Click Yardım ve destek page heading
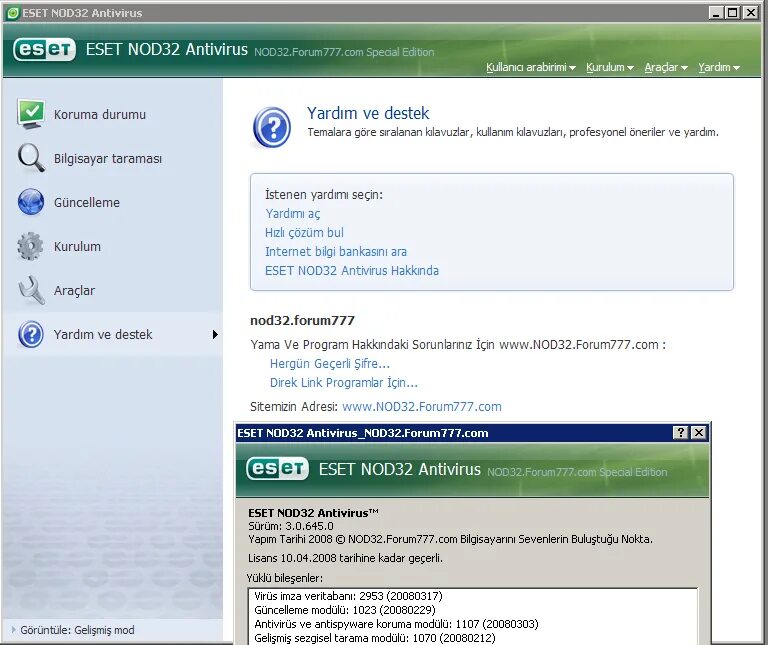 pyautogui.click(x=368, y=113)
